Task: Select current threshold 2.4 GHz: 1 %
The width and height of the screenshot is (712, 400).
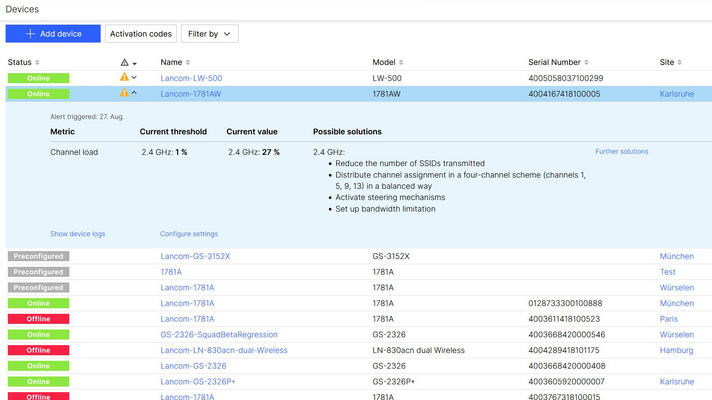Action: (164, 152)
